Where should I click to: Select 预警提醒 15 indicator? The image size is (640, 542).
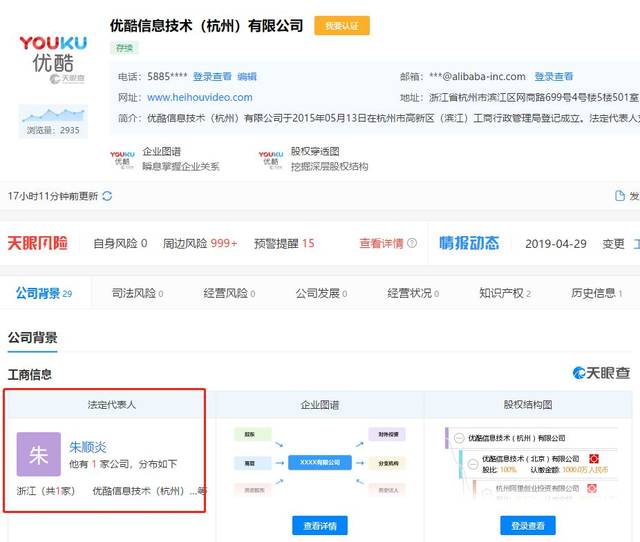click(x=284, y=244)
